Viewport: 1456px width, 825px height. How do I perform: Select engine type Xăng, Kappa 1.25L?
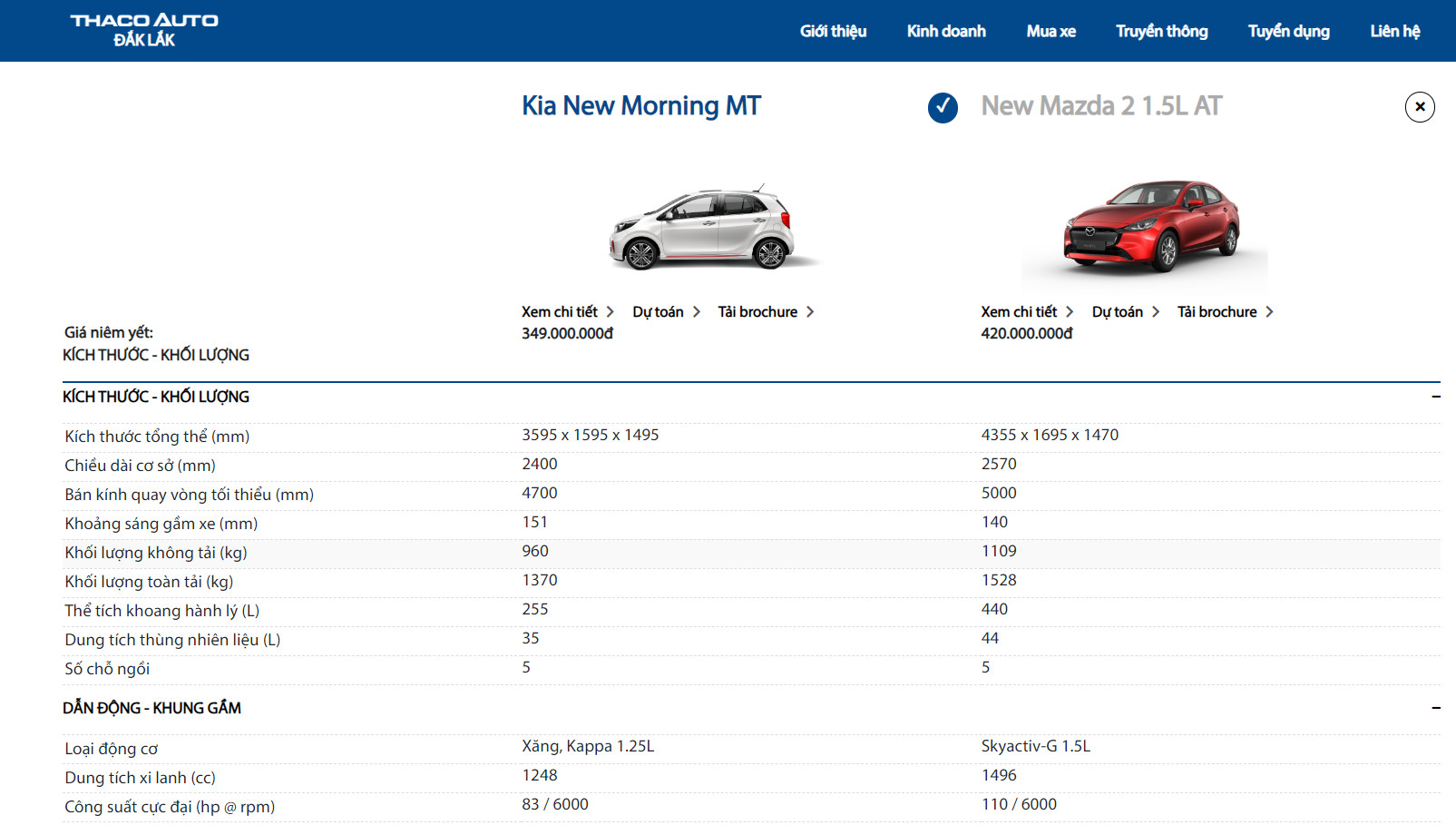(588, 746)
